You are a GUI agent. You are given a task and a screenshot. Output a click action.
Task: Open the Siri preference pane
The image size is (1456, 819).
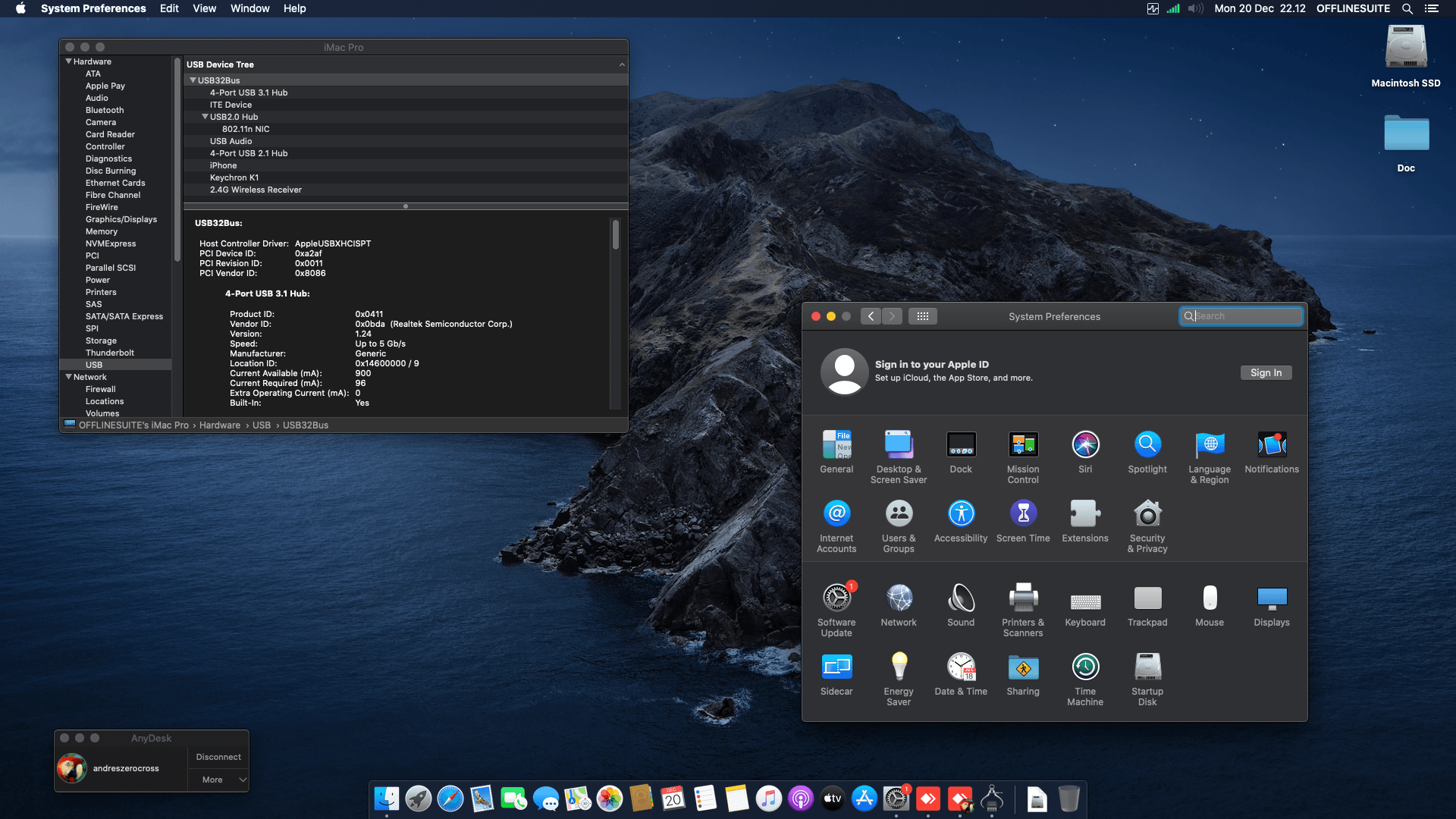tap(1085, 445)
